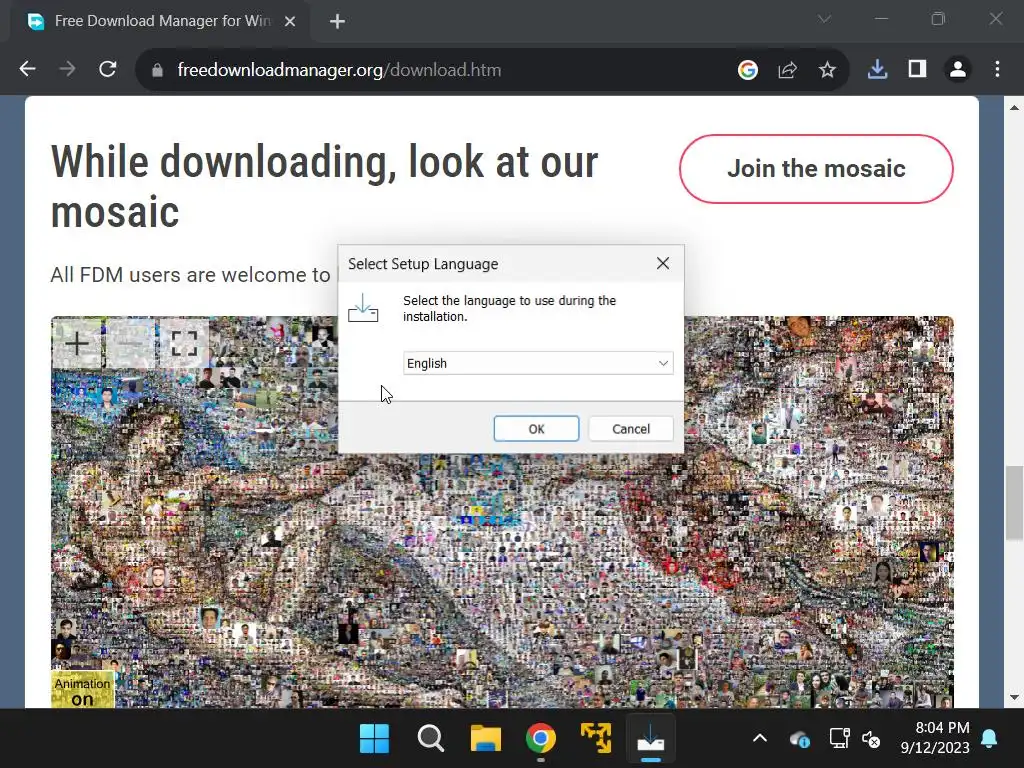Viewport: 1024px width, 768px height.
Task: Confirm language with OK button
Action: 536,428
